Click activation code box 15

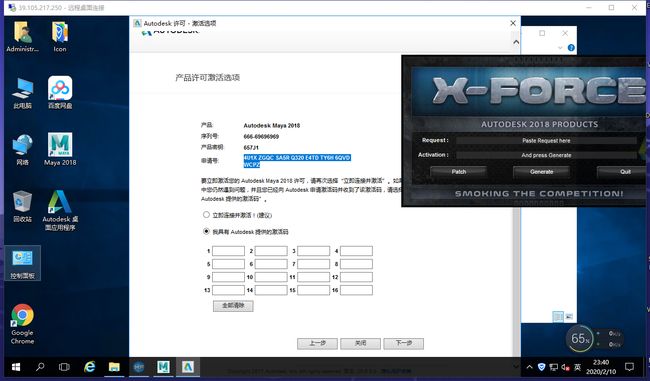click(314, 290)
